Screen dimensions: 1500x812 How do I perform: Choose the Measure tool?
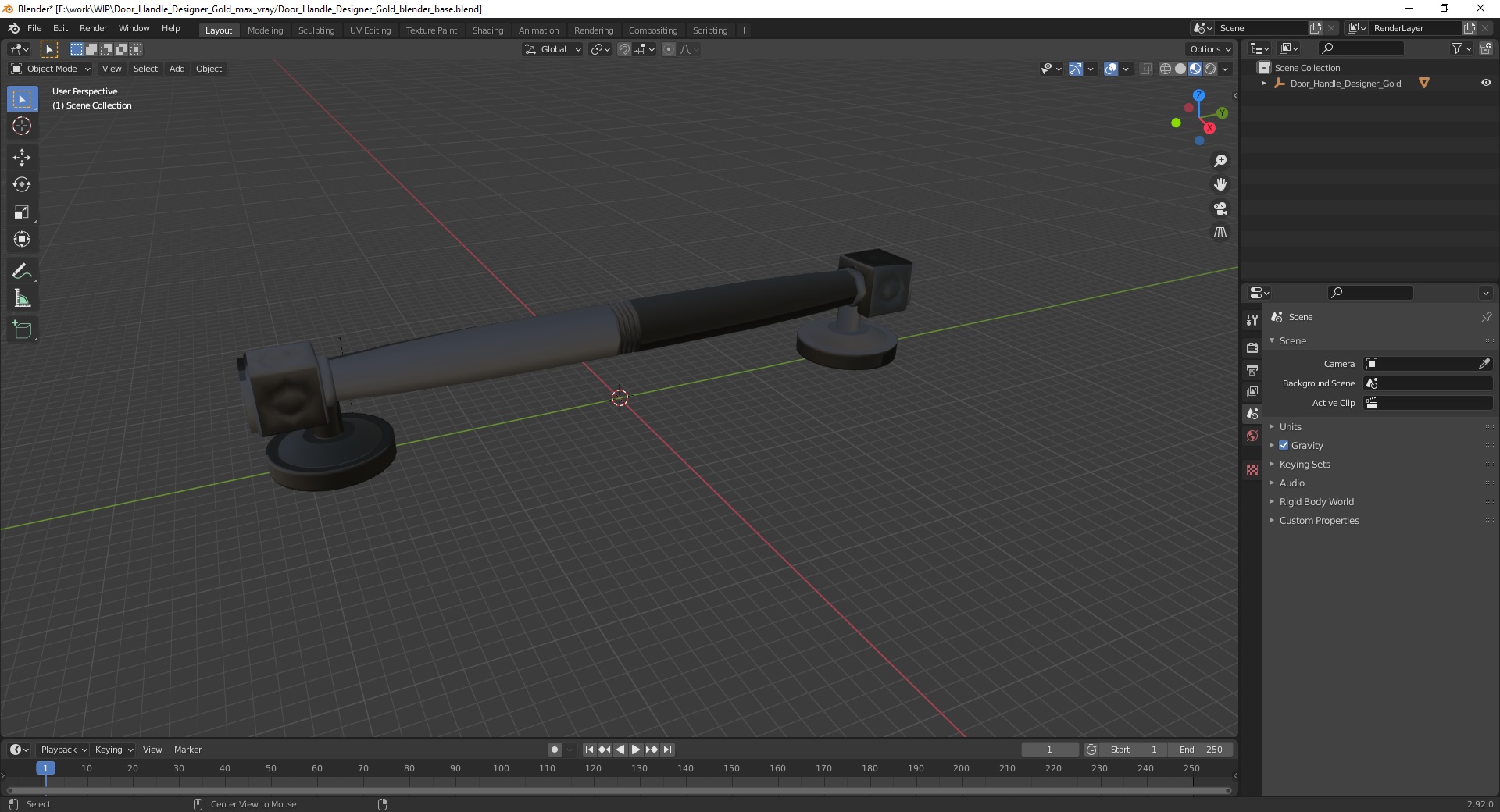[22, 299]
